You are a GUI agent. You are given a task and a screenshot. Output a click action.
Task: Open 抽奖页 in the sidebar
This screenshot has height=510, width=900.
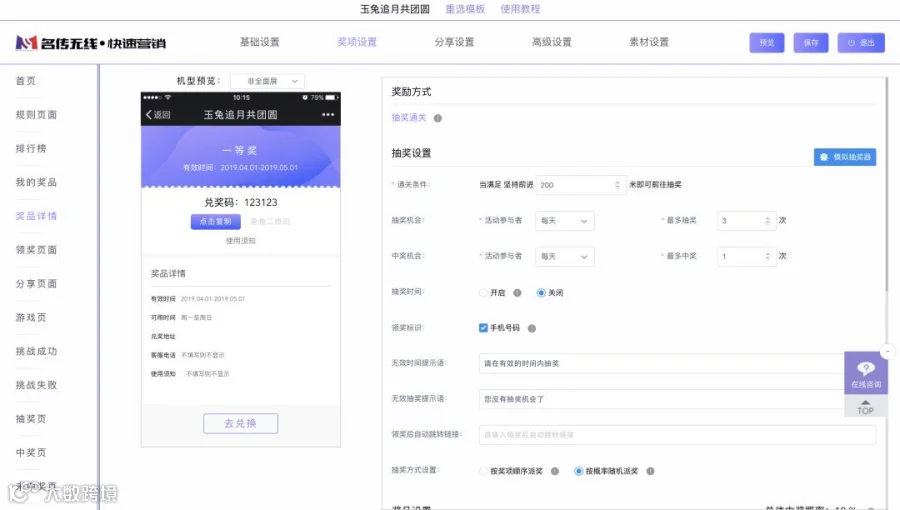(31, 419)
